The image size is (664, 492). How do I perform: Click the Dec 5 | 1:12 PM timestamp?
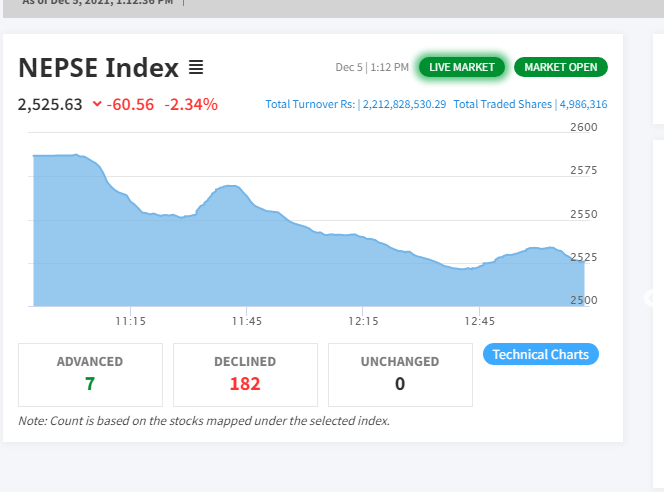(372, 67)
